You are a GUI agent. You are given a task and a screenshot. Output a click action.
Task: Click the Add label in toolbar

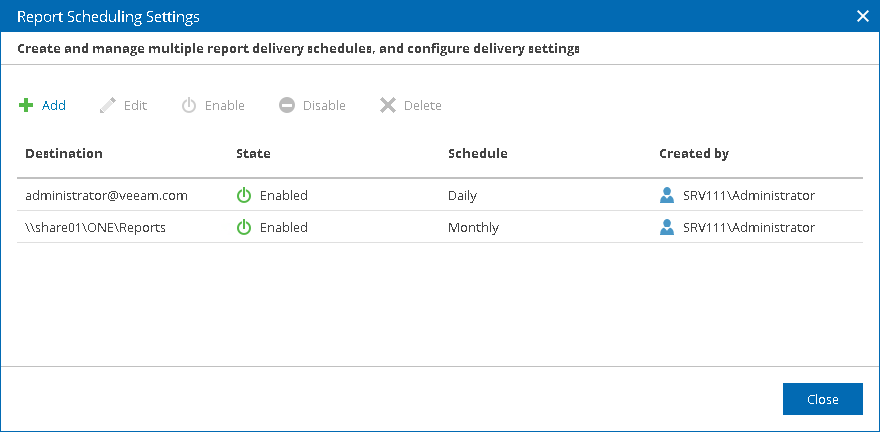pyautogui.click(x=54, y=105)
